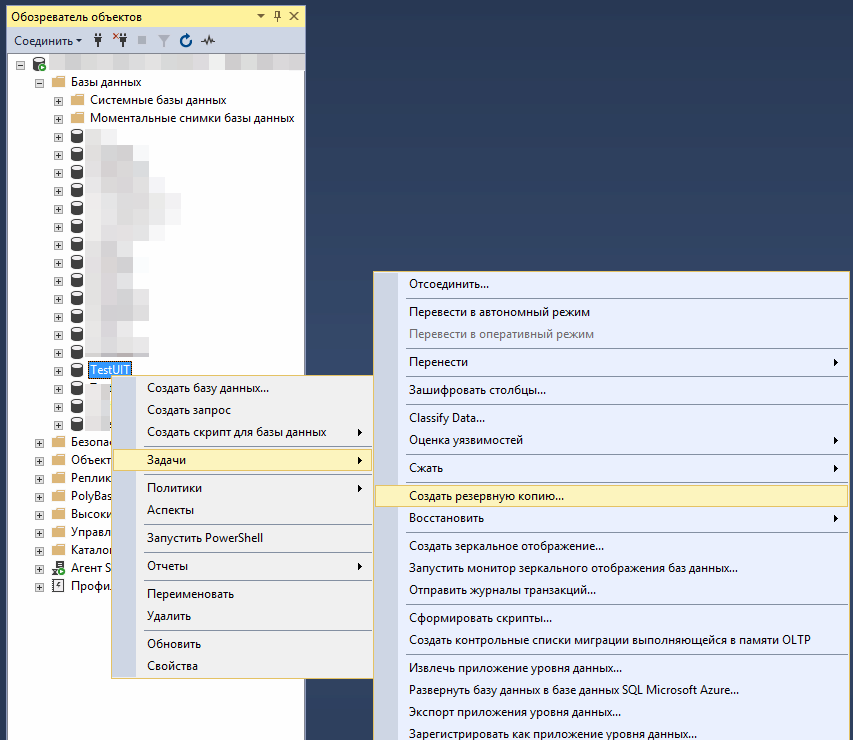
Task: Collapse the Базы данных folder
Action: (40, 82)
